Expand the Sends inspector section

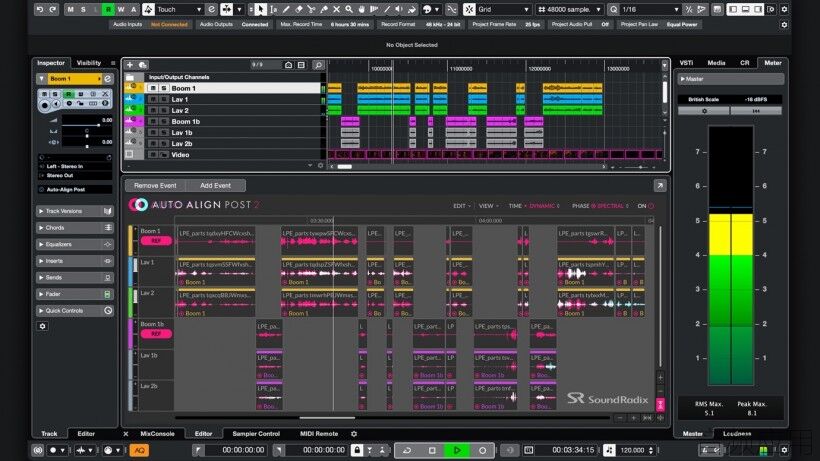pyautogui.click(x=75, y=278)
